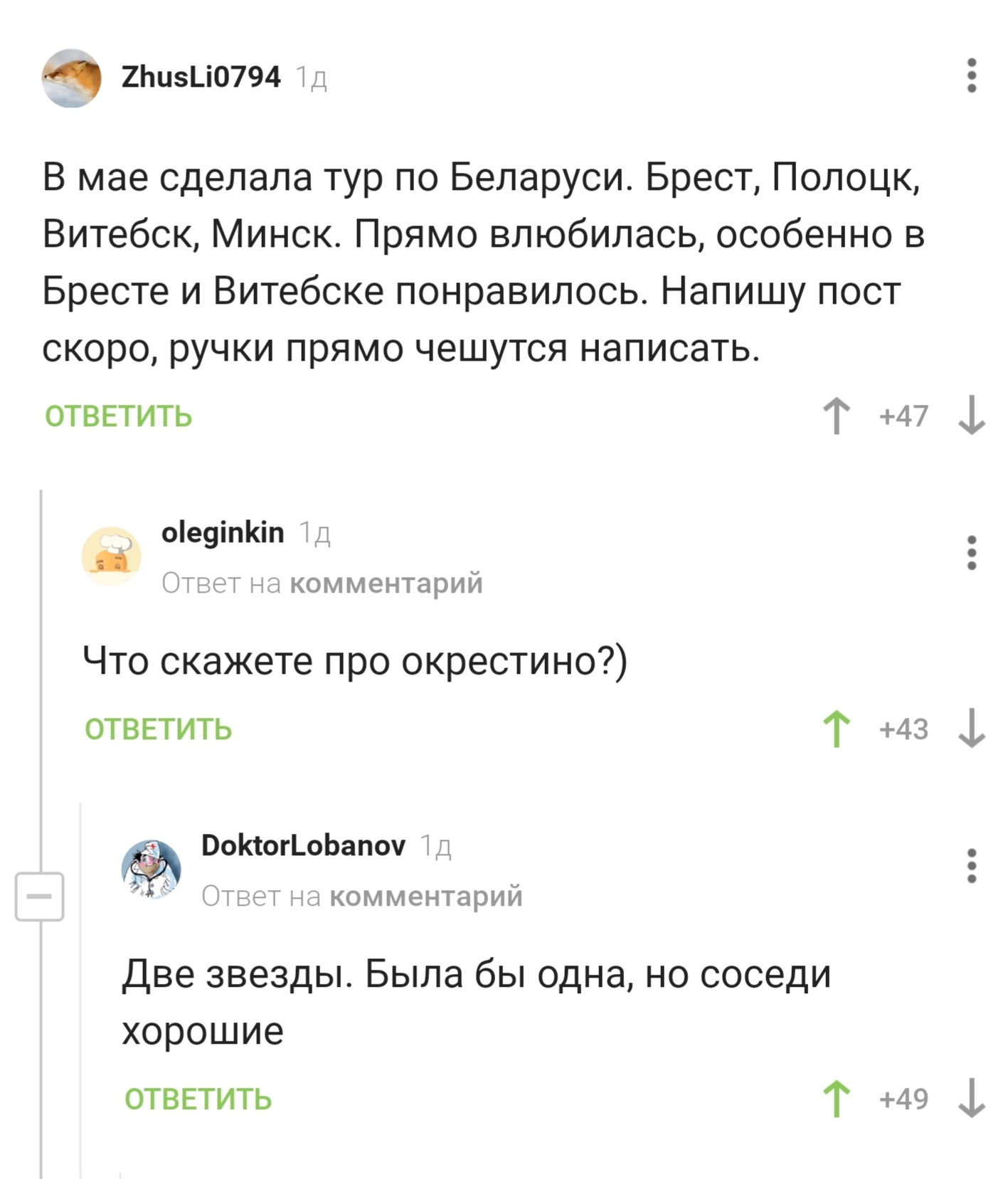Downvote DoktorLobanov's reply
1008x1179 pixels.
tap(971, 1099)
